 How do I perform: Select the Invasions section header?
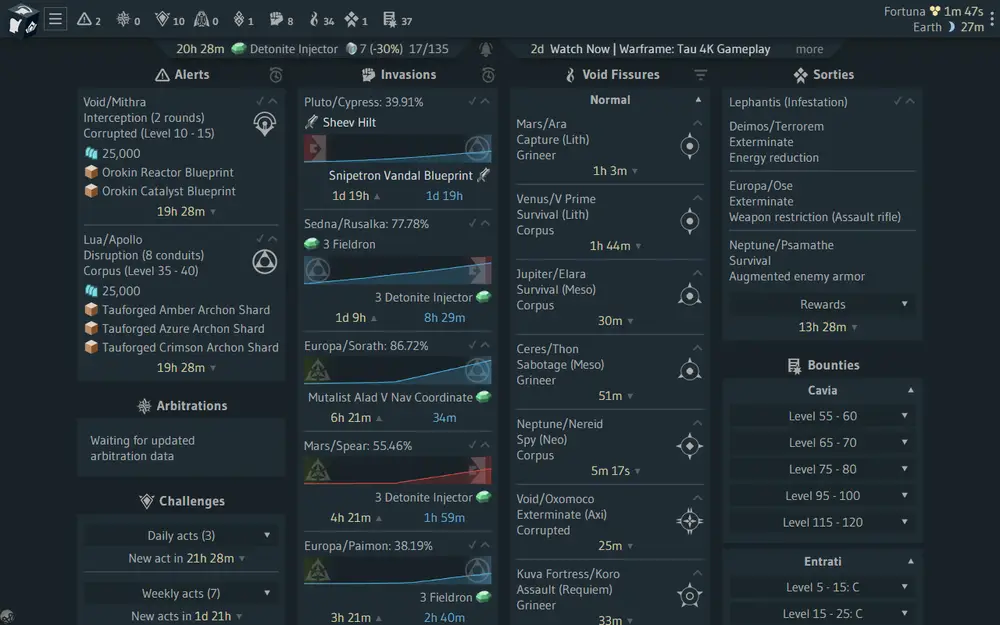[x=399, y=75]
